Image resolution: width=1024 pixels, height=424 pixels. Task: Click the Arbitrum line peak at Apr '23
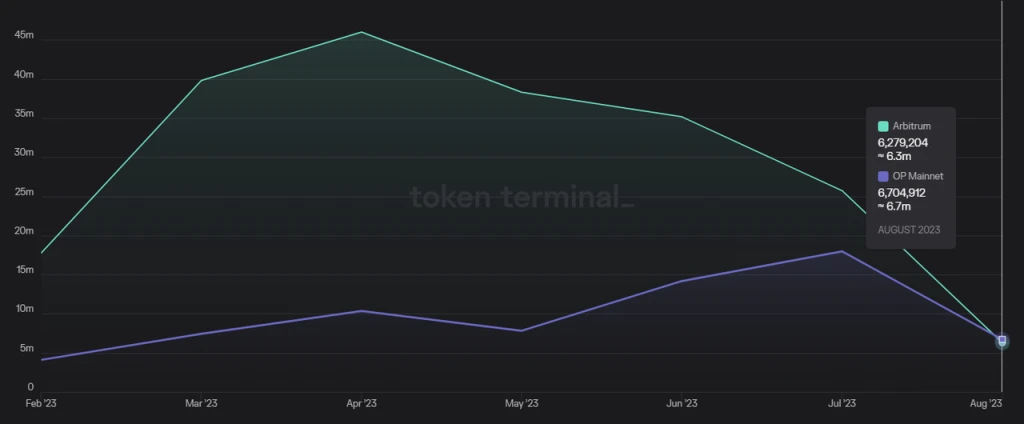361,32
